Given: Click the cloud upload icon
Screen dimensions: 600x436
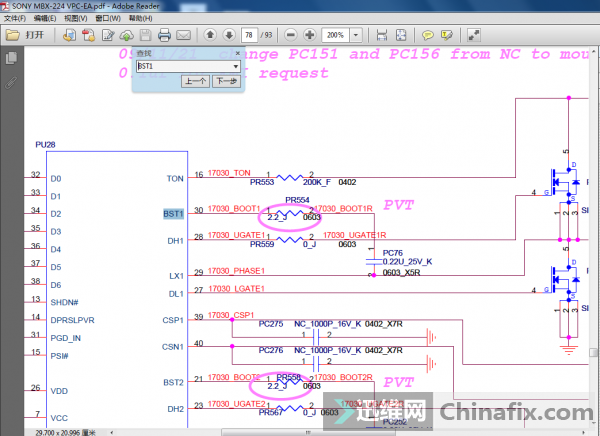Looking at the screenshot, I should (x=126, y=35).
